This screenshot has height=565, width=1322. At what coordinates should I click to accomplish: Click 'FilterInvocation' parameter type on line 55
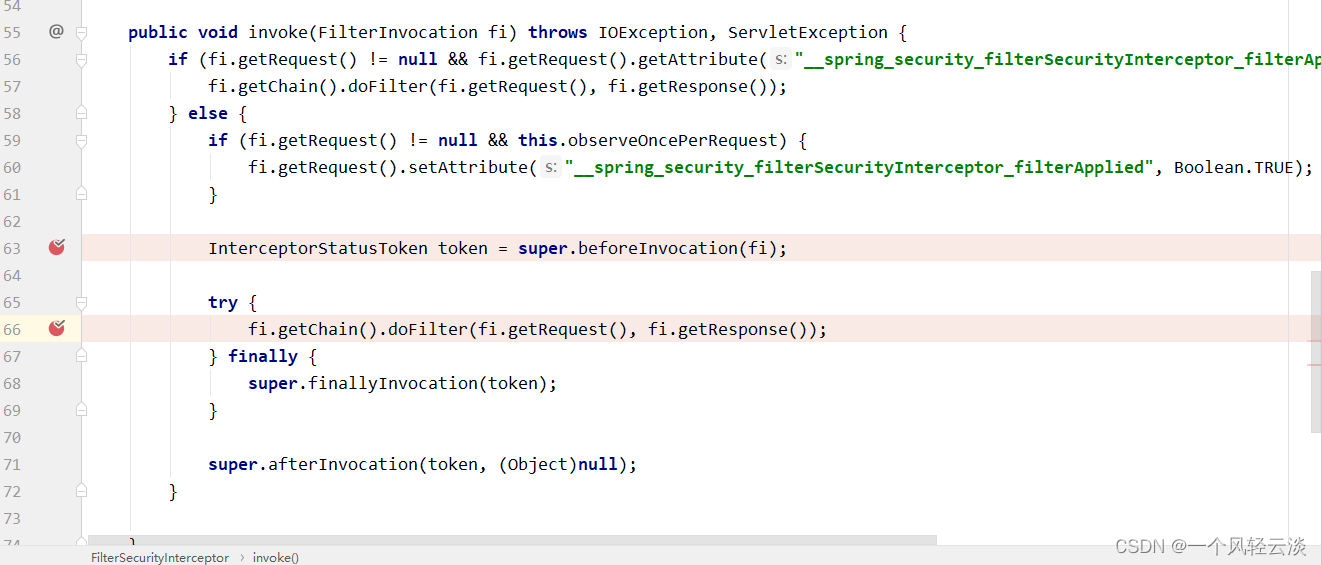tap(398, 33)
